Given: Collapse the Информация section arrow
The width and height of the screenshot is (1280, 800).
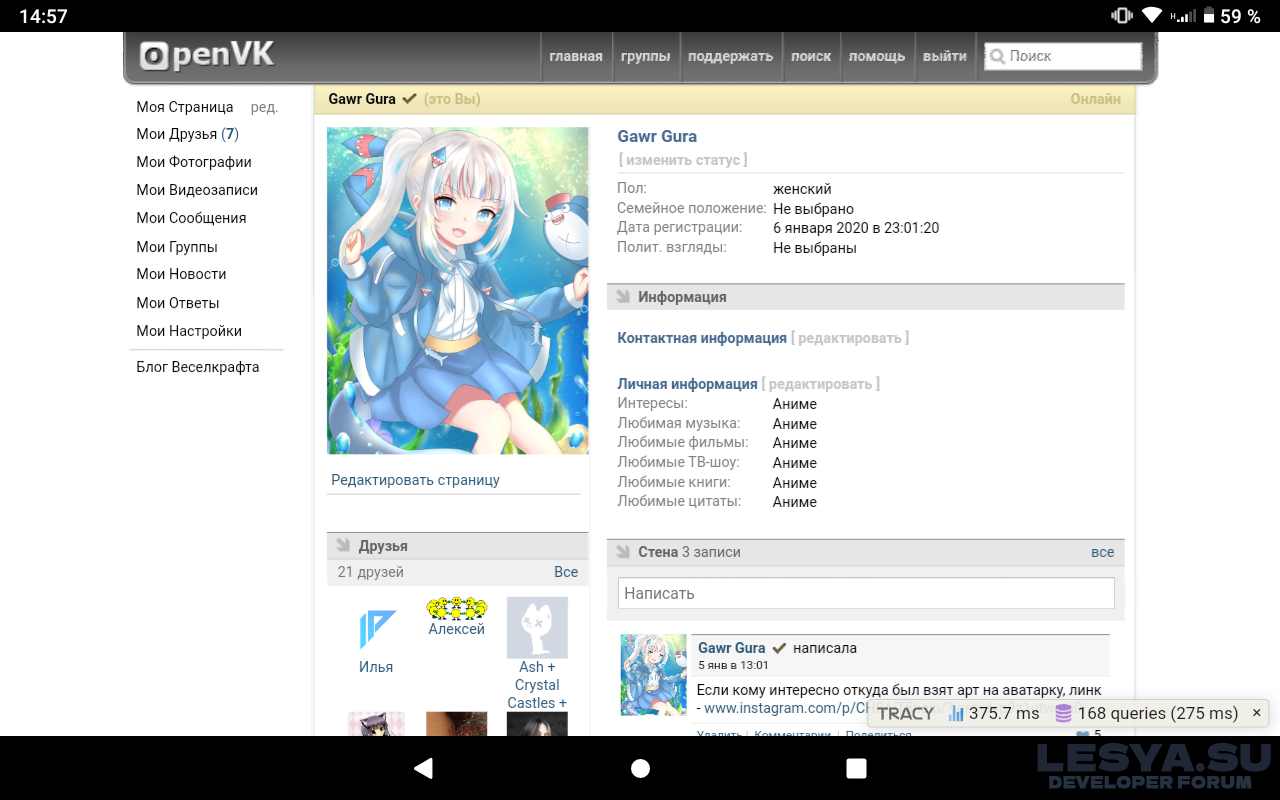Looking at the screenshot, I should click(623, 297).
